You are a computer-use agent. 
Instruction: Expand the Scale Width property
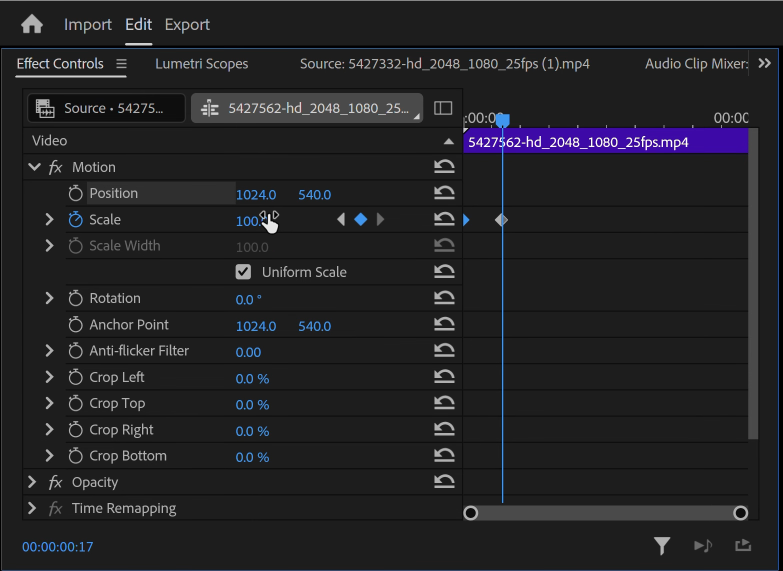click(49, 246)
